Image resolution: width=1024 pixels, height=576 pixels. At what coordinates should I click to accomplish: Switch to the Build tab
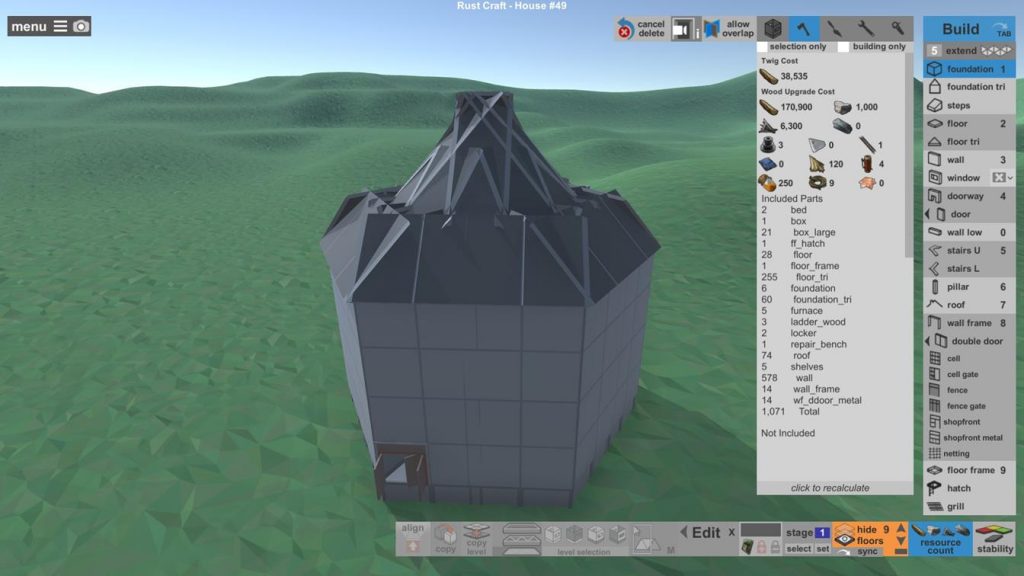point(960,29)
